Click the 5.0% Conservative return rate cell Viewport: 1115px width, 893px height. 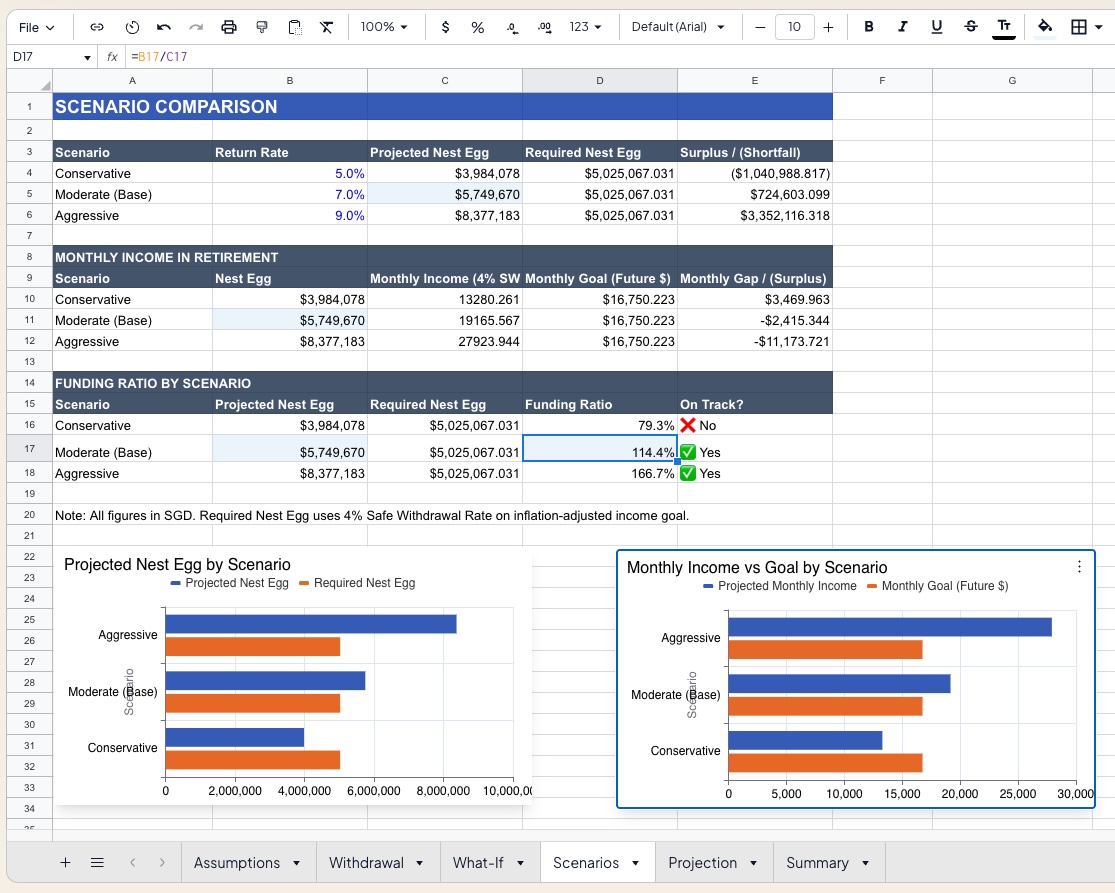click(289, 173)
